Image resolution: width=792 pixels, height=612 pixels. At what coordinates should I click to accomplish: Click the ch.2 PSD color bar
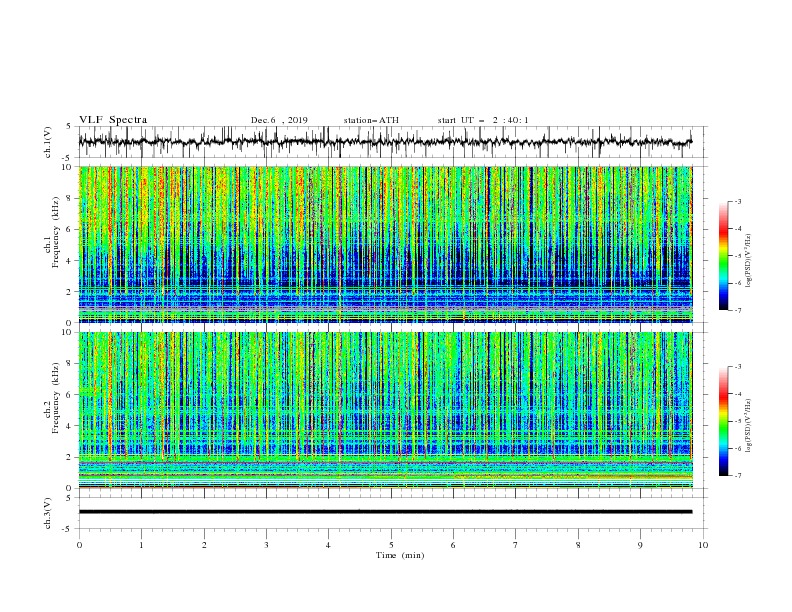723,421
